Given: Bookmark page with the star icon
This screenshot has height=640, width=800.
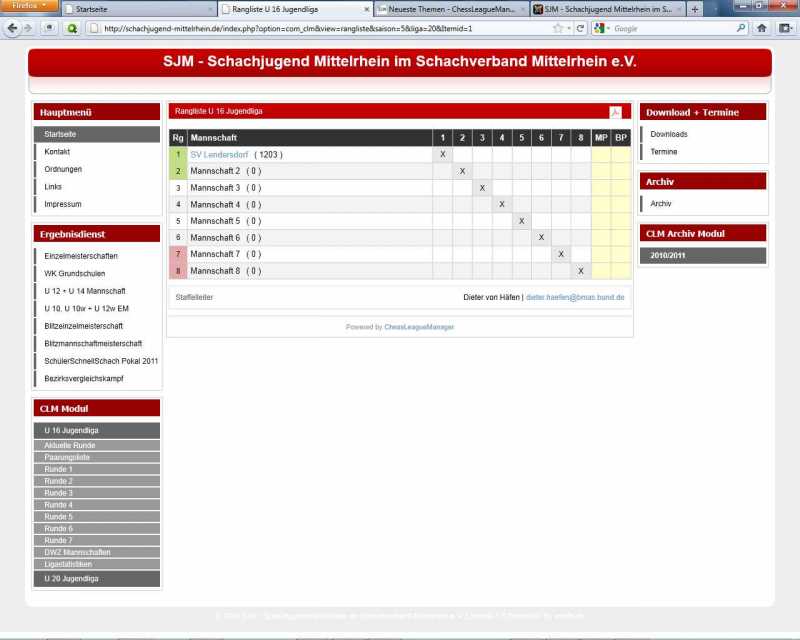Looking at the screenshot, I should click(557, 28).
